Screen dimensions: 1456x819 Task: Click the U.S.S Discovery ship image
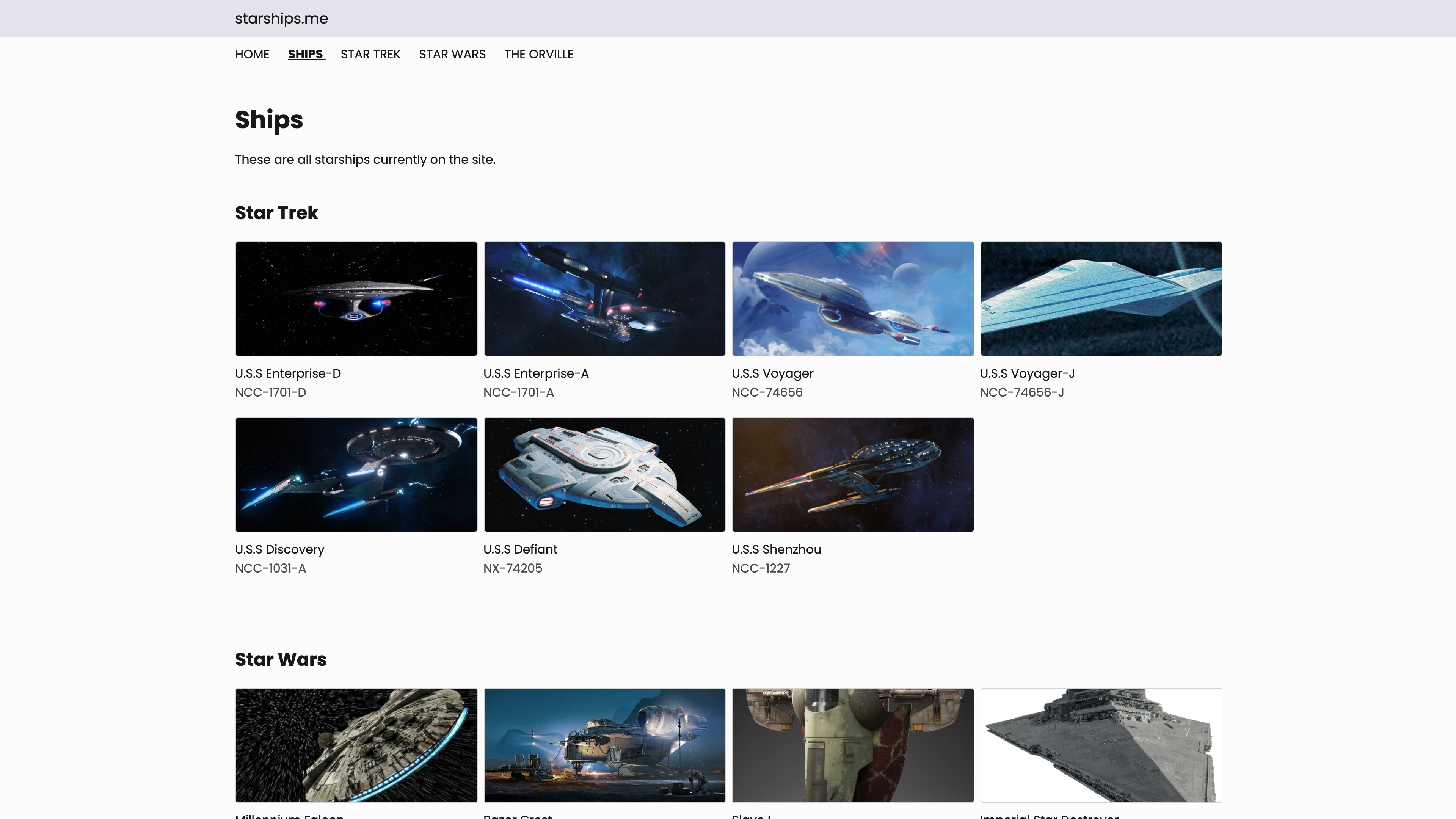coord(356,474)
